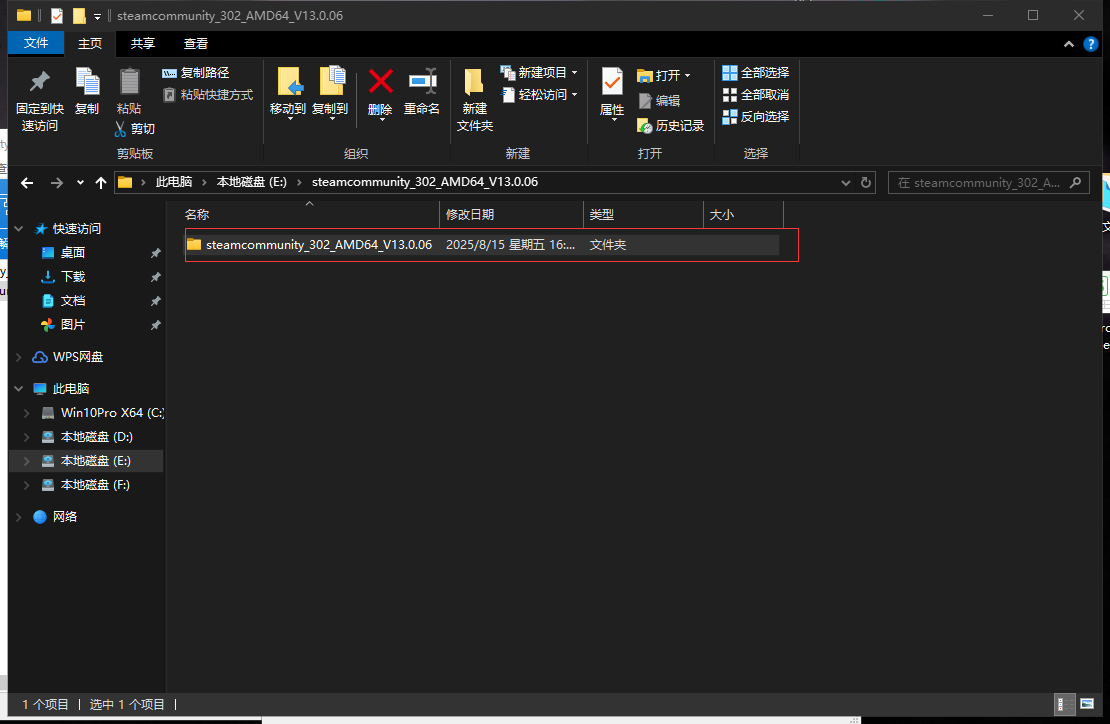This screenshot has width=1110, height=724.
Task: Click 全部选择 to select all items
Action: click(755, 72)
